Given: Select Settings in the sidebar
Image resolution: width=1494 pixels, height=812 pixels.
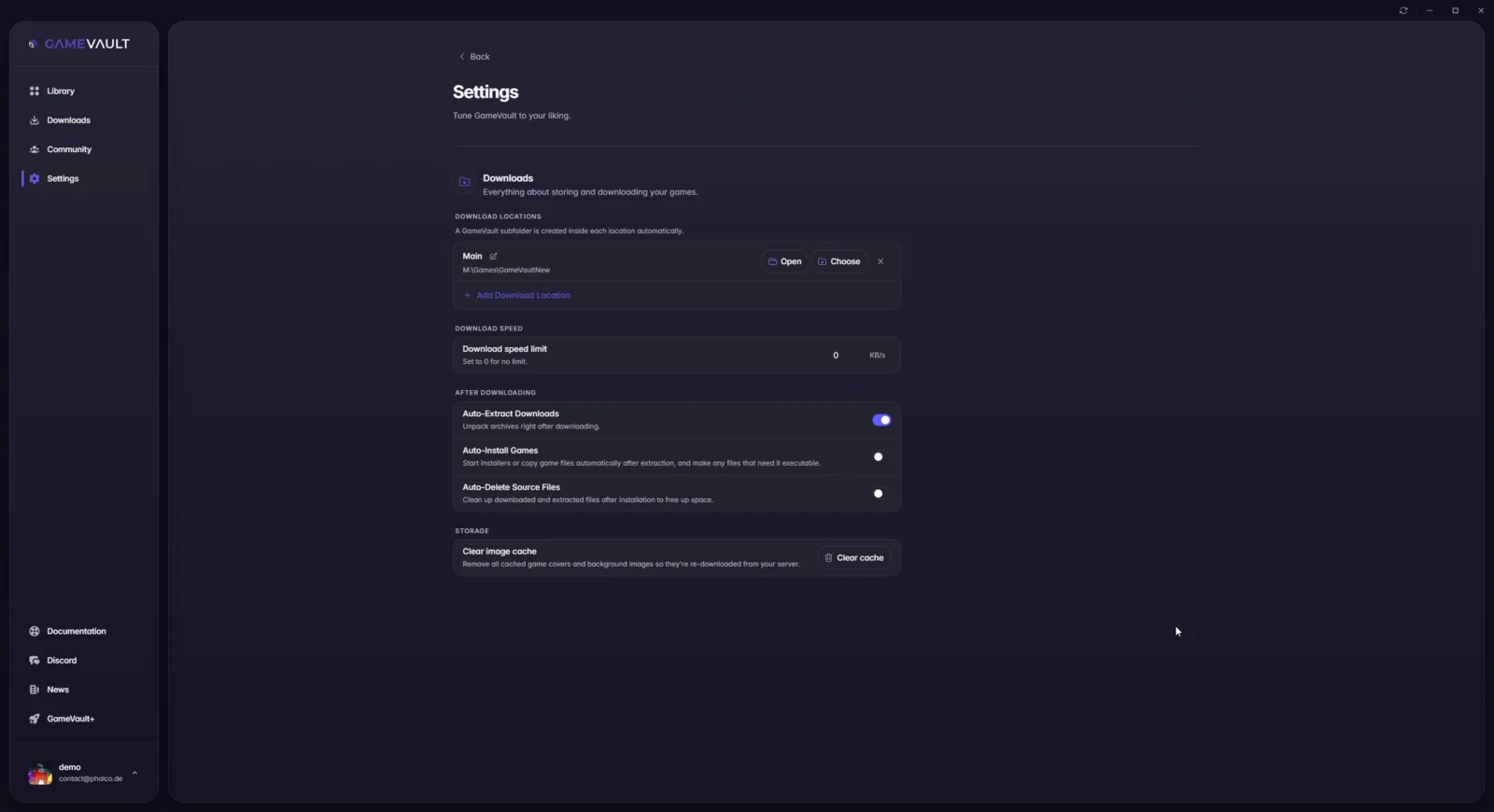Looking at the screenshot, I should coord(84,178).
